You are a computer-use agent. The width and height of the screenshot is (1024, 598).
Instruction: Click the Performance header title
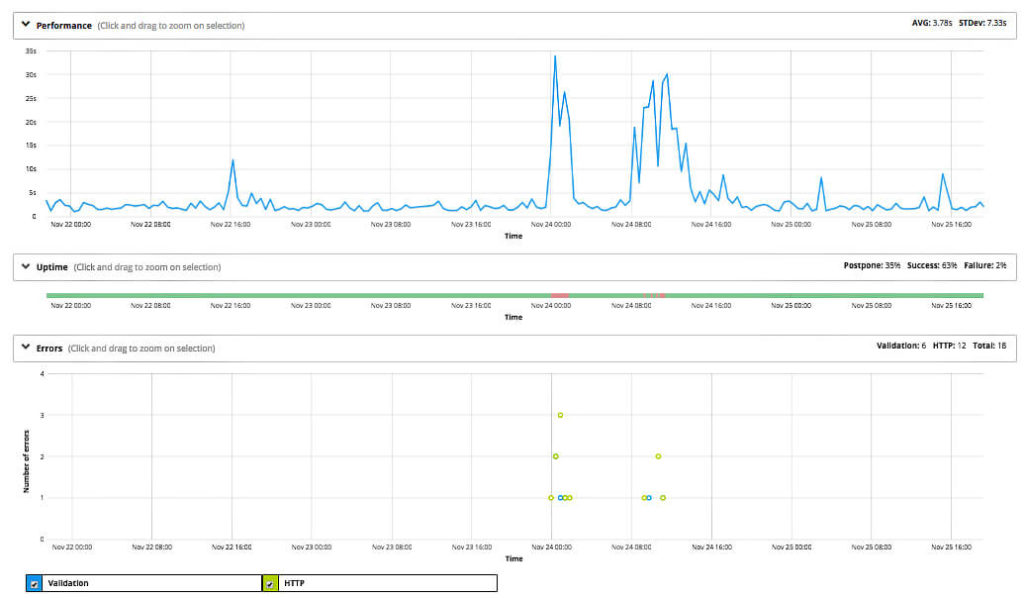point(63,25)
